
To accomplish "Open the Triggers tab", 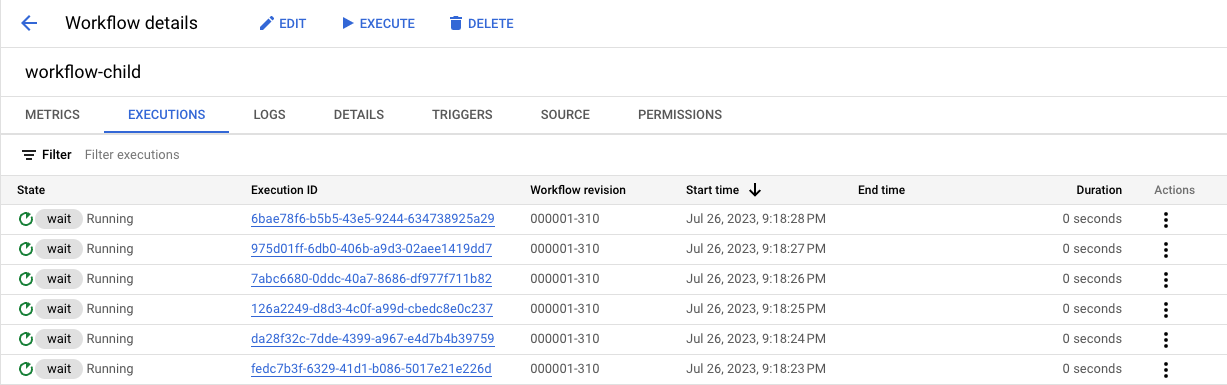I will (x=462, y=115).
